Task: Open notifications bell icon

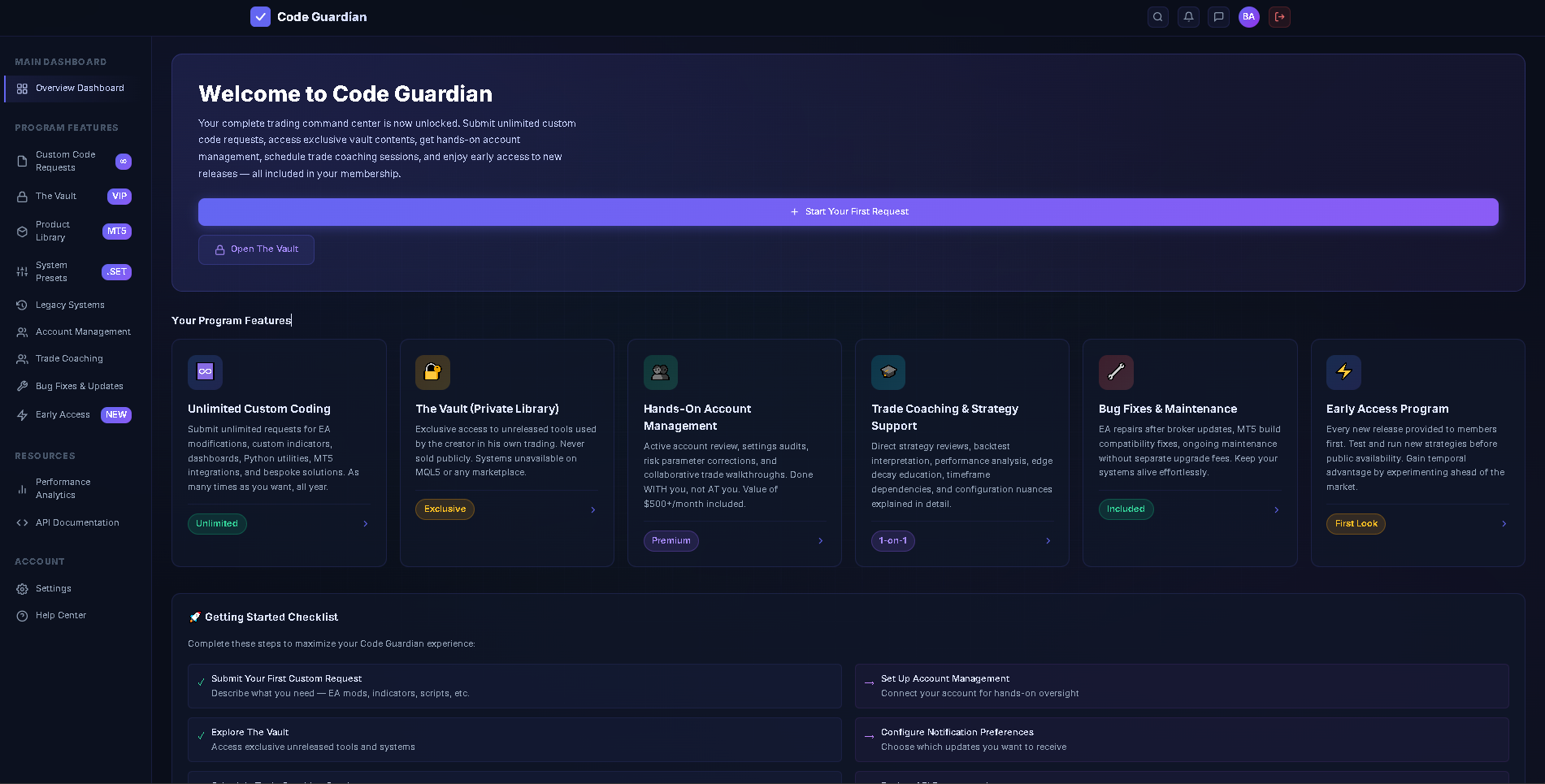Action: [1188, 16]
